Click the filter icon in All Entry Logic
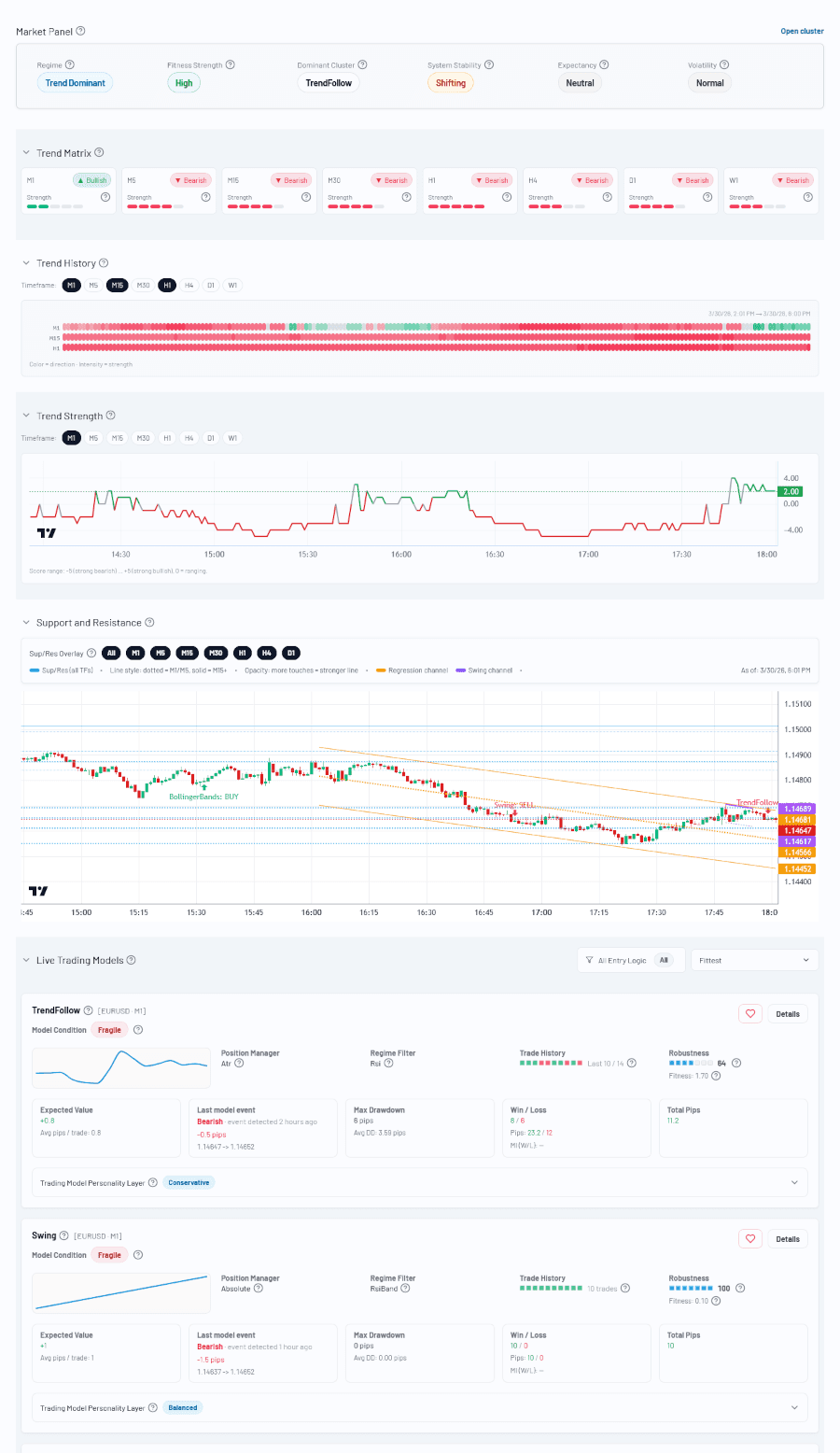 [590, 959]
